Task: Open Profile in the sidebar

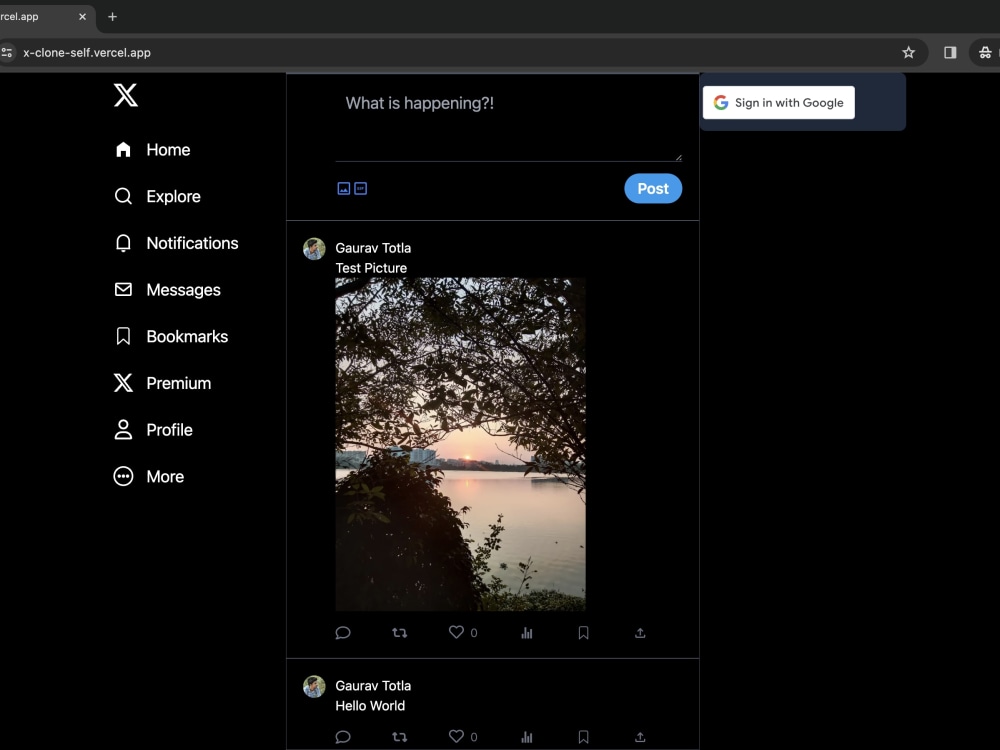Action: [x=153, y=430]
